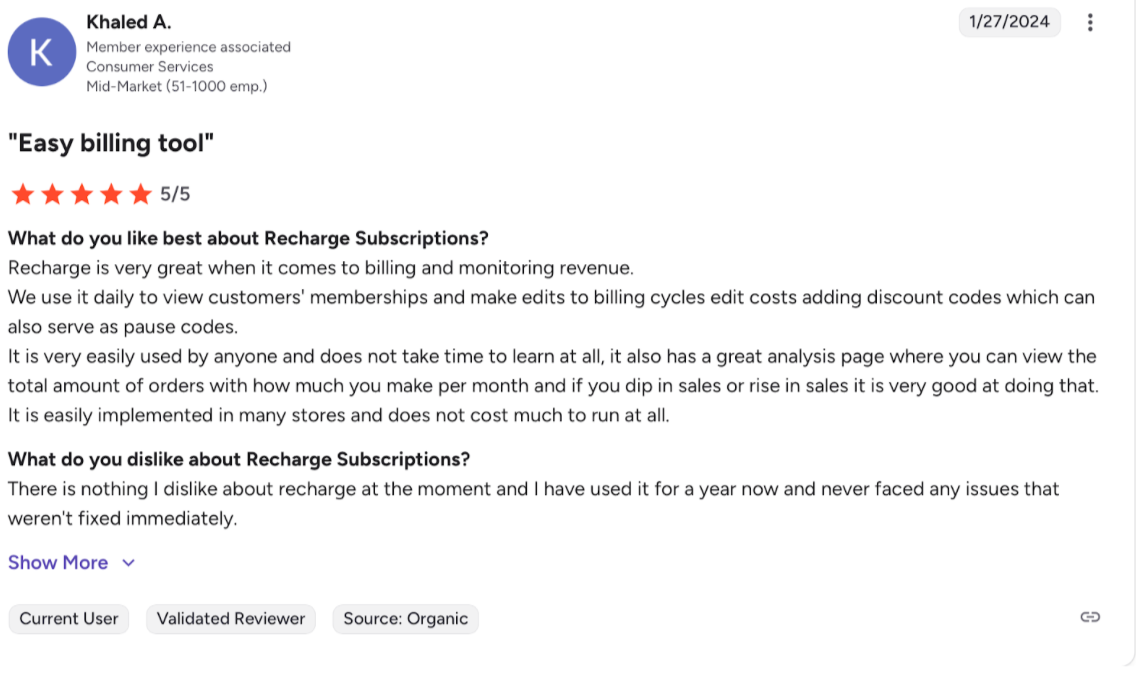Click the 1/27/2024 date badge

coord(1009,22)
